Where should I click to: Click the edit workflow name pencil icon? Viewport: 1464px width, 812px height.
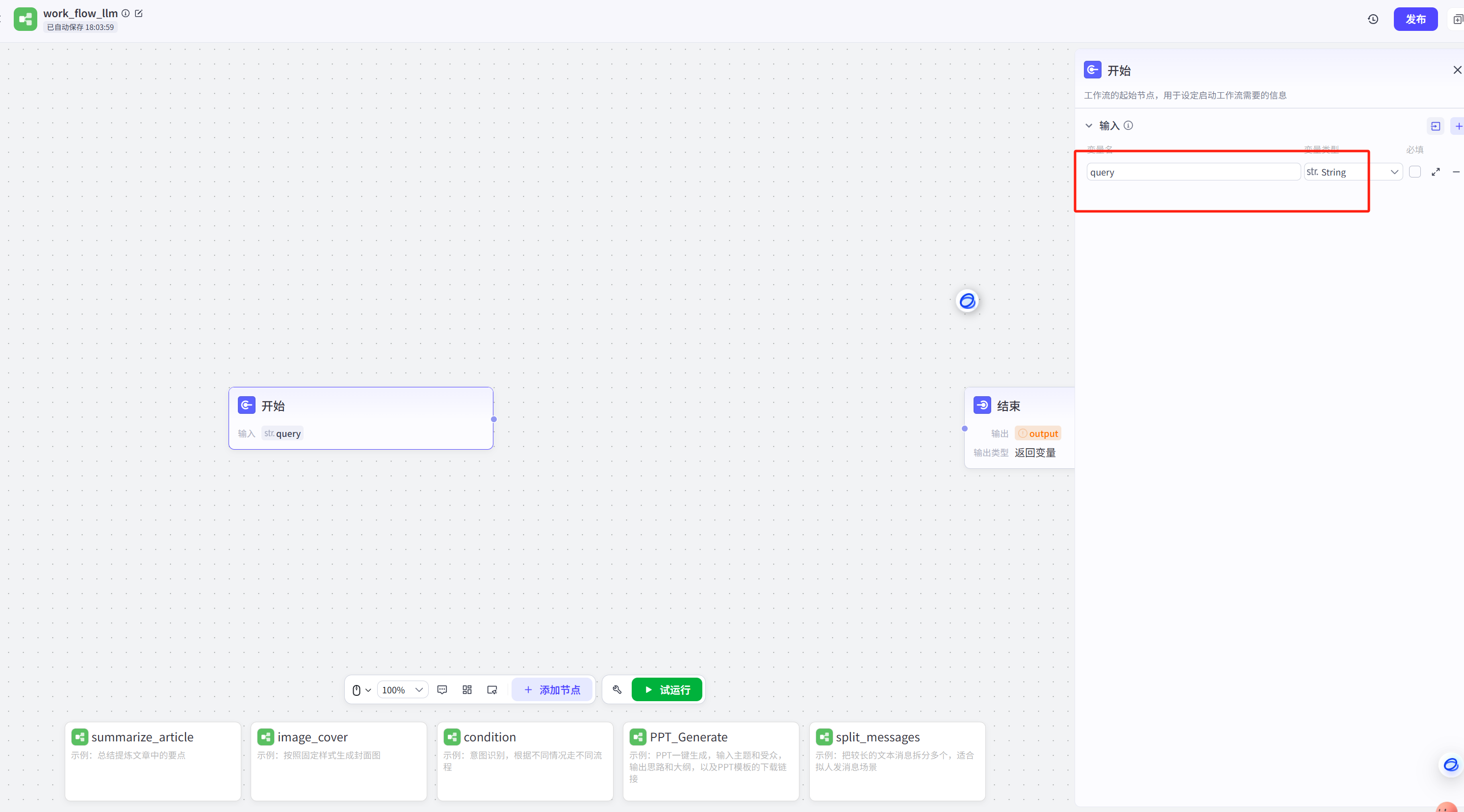139,13
